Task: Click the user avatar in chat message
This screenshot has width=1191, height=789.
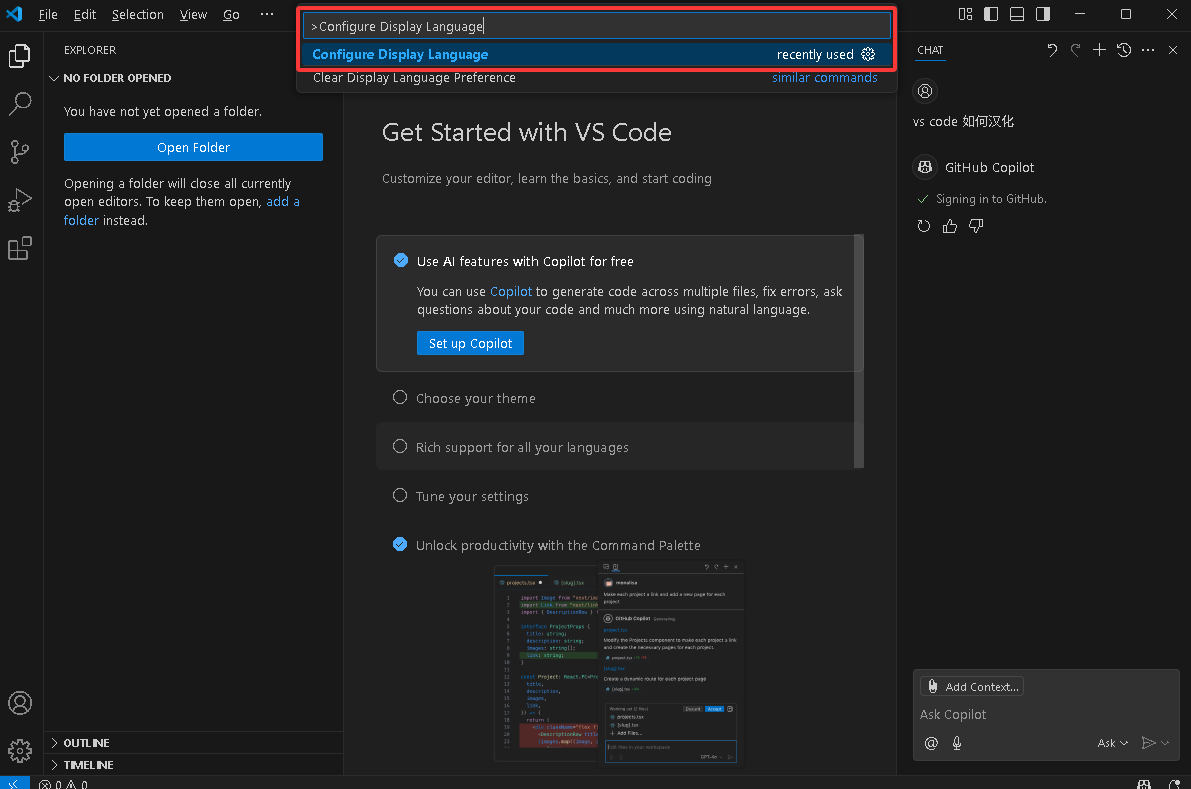Action: (x=925, y=91)
